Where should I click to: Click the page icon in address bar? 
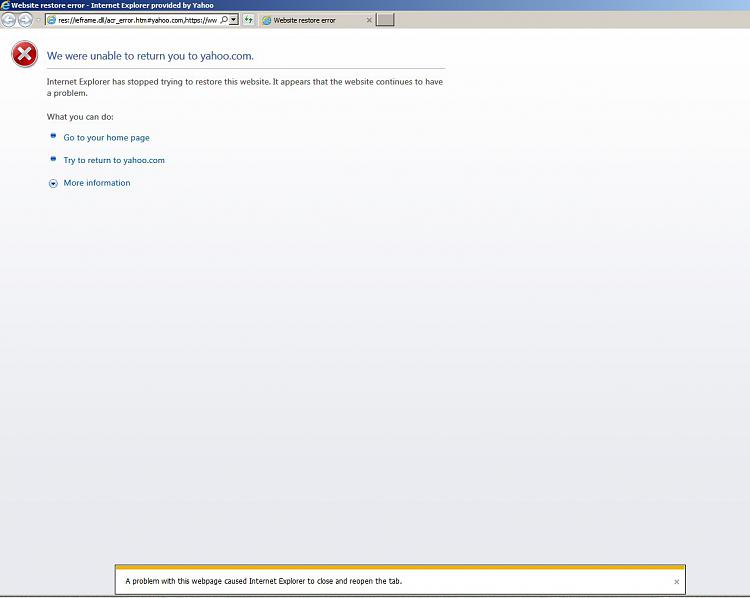(x=51, y=20)
